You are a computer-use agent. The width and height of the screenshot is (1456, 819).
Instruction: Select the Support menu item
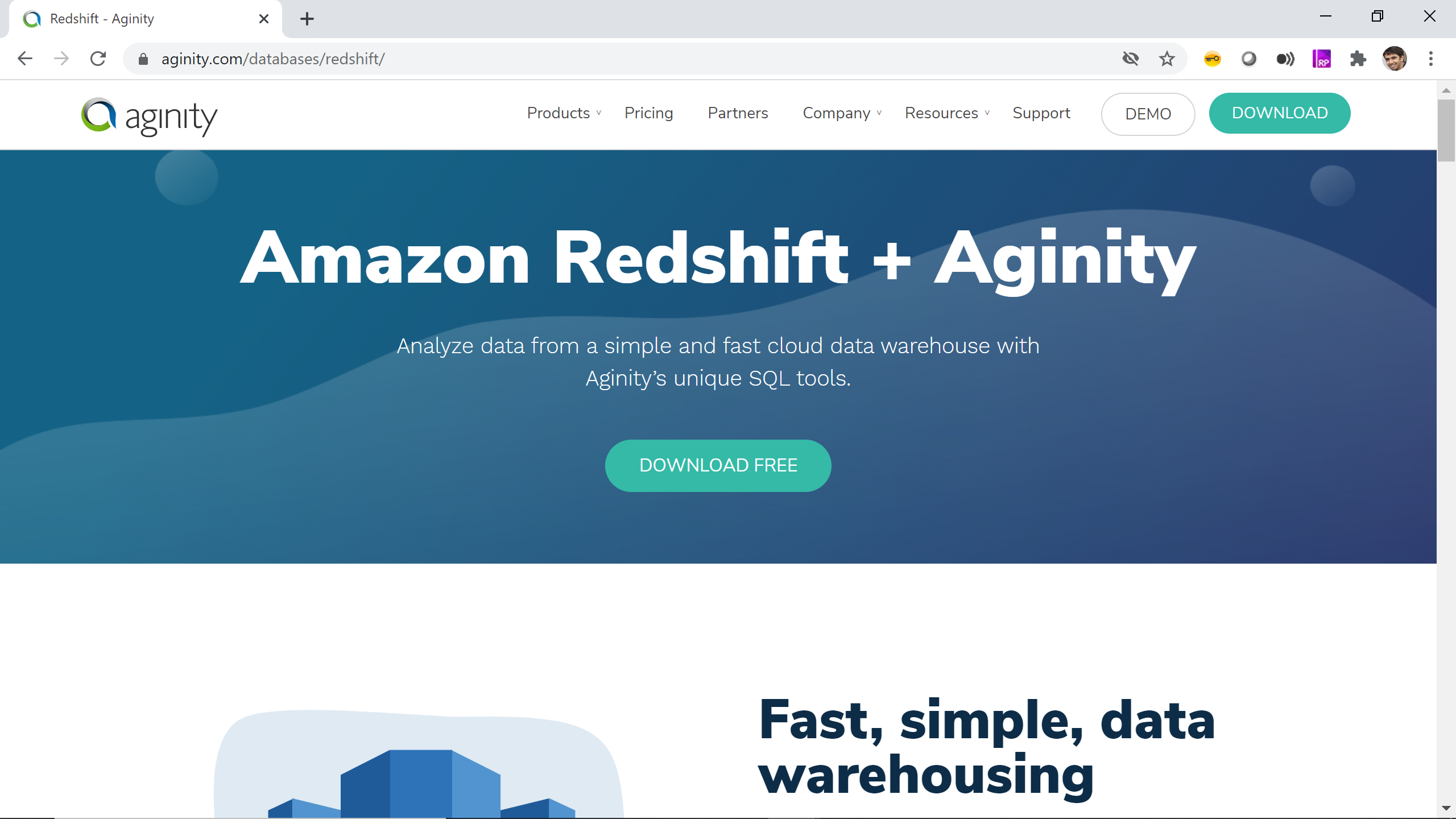point(1041,113)
